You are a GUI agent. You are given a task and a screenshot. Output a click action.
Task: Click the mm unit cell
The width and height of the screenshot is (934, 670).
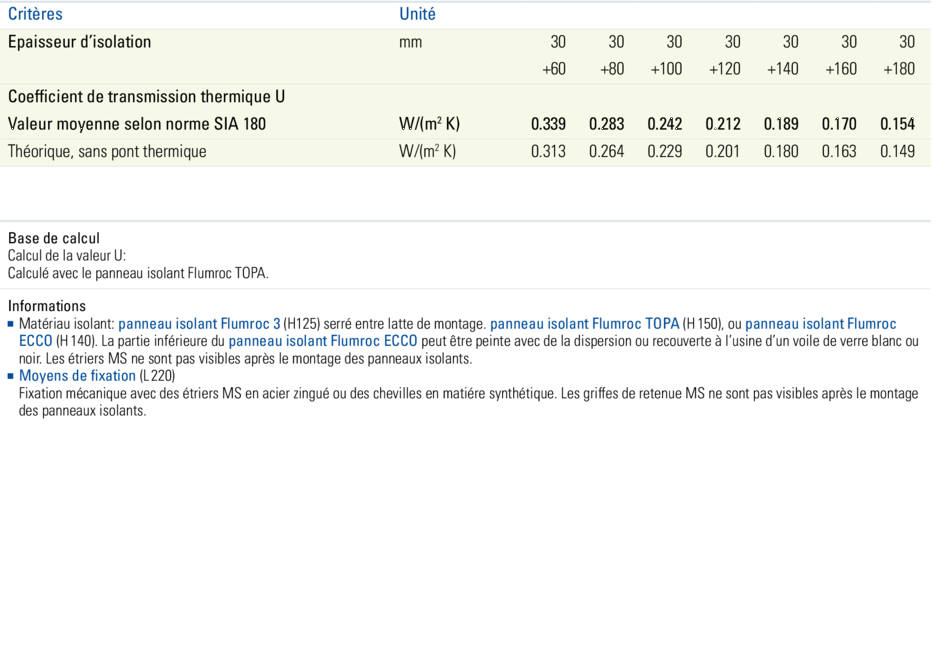click(410, 42)
